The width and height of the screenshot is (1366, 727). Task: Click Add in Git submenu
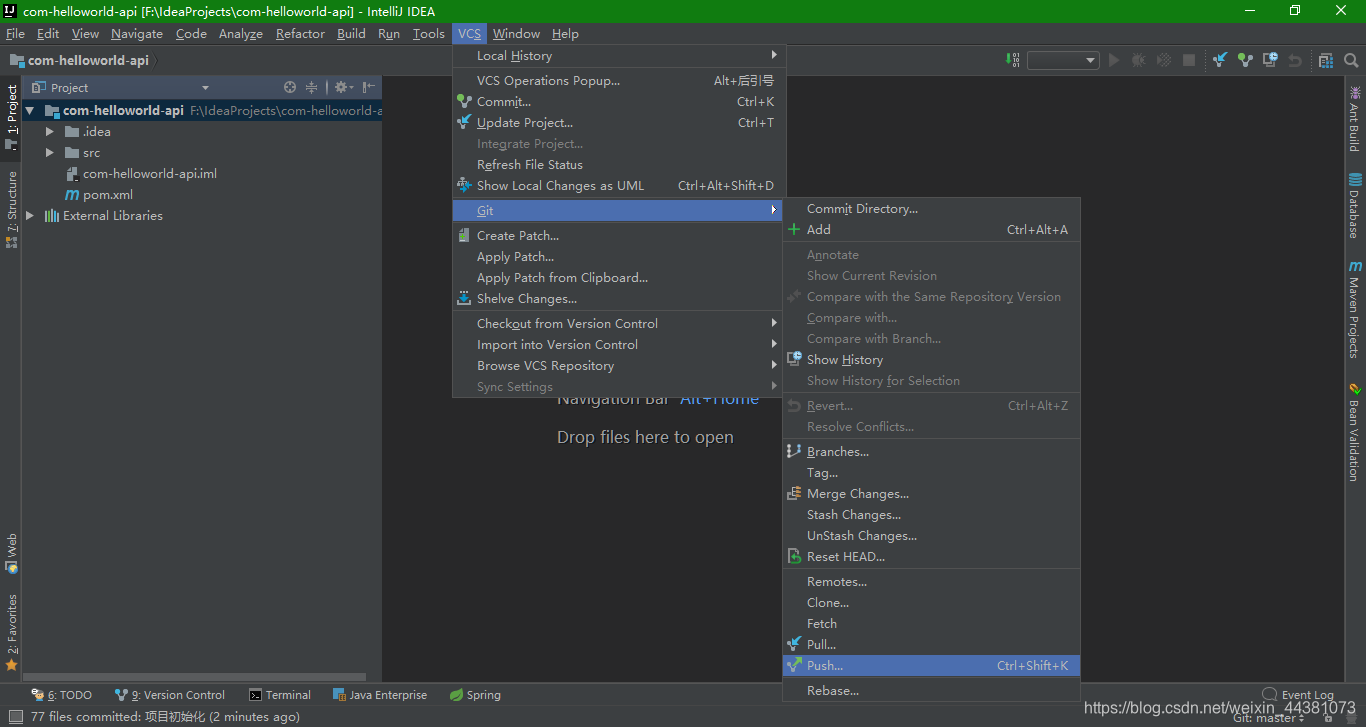[x=931, y=230]
